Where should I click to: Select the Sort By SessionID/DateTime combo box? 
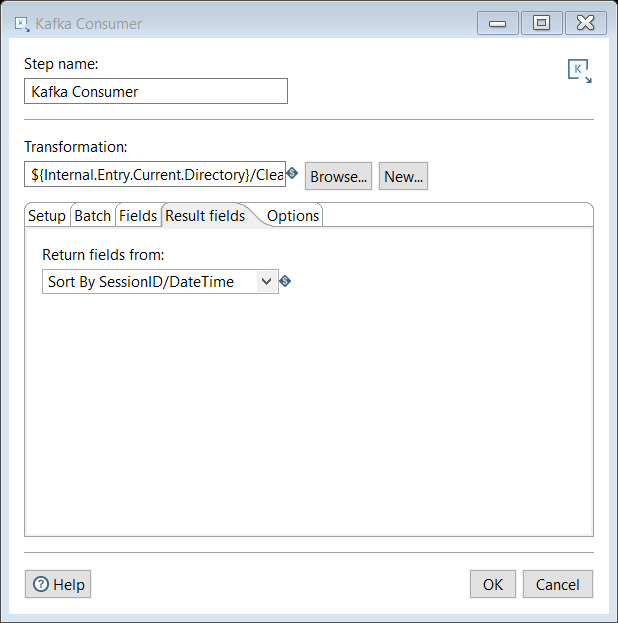(160, 282)
